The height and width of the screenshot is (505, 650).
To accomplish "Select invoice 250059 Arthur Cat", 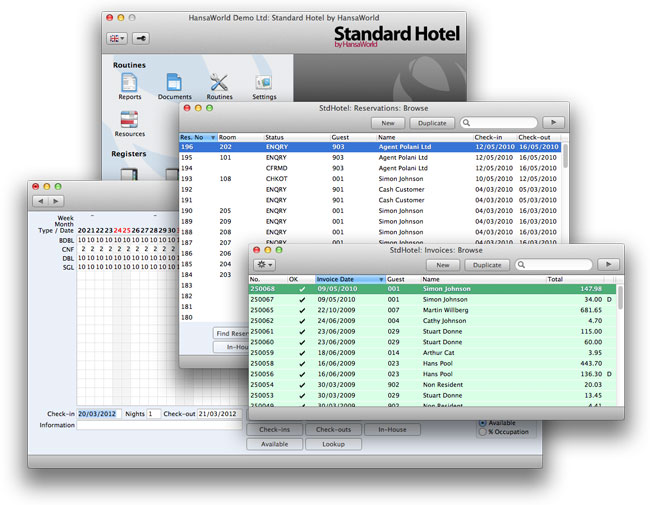I will [432, 353].
